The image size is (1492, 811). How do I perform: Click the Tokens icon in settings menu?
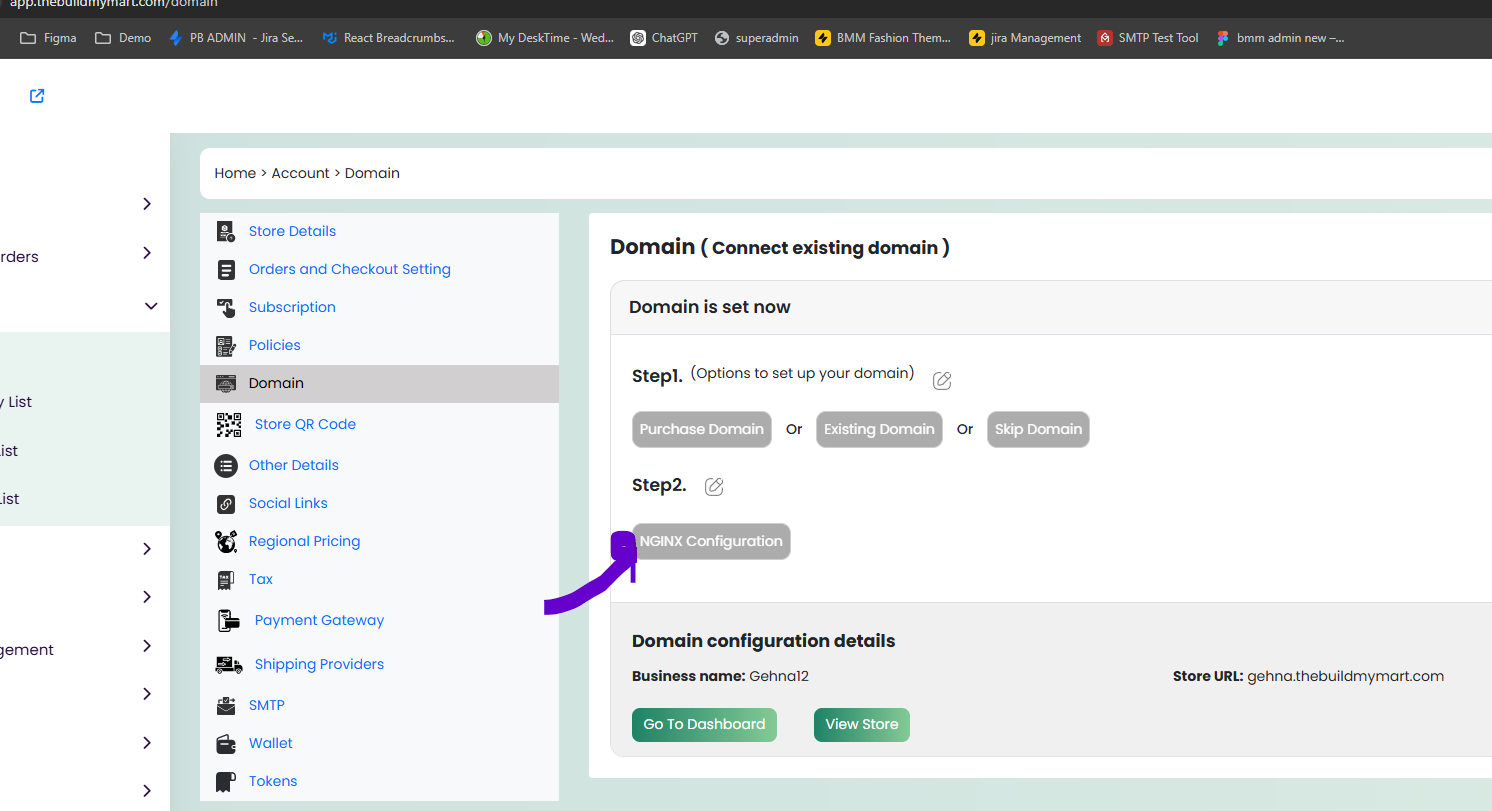(x=226, y=781)
